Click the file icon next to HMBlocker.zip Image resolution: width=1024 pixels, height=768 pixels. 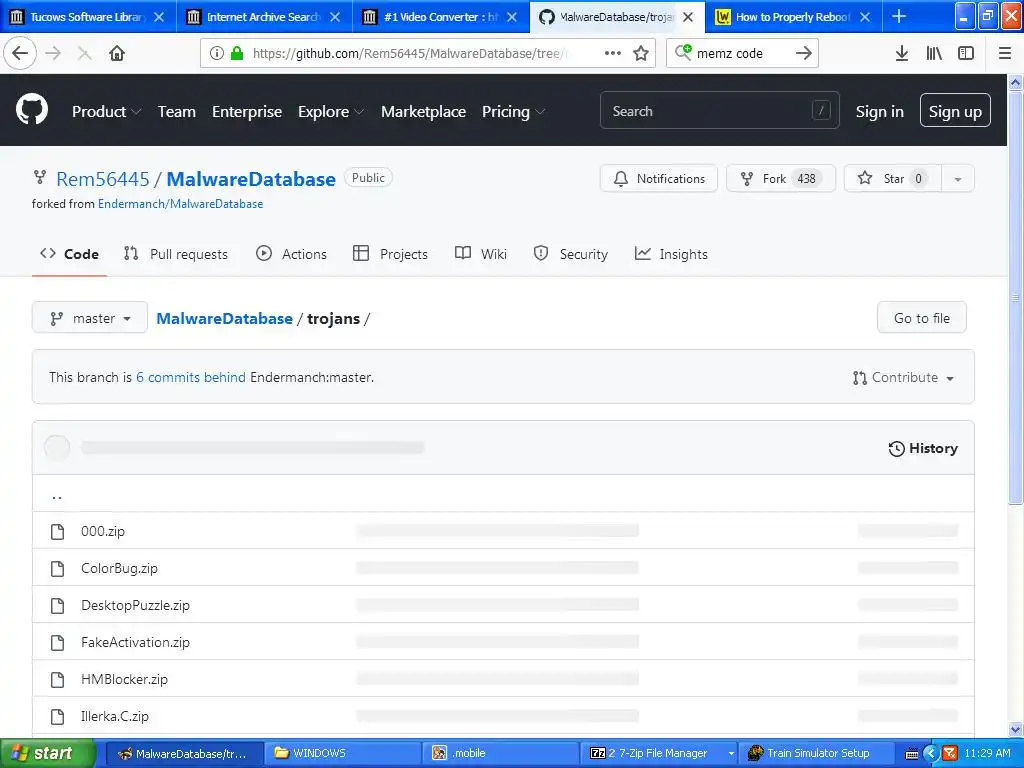(57, 680)
